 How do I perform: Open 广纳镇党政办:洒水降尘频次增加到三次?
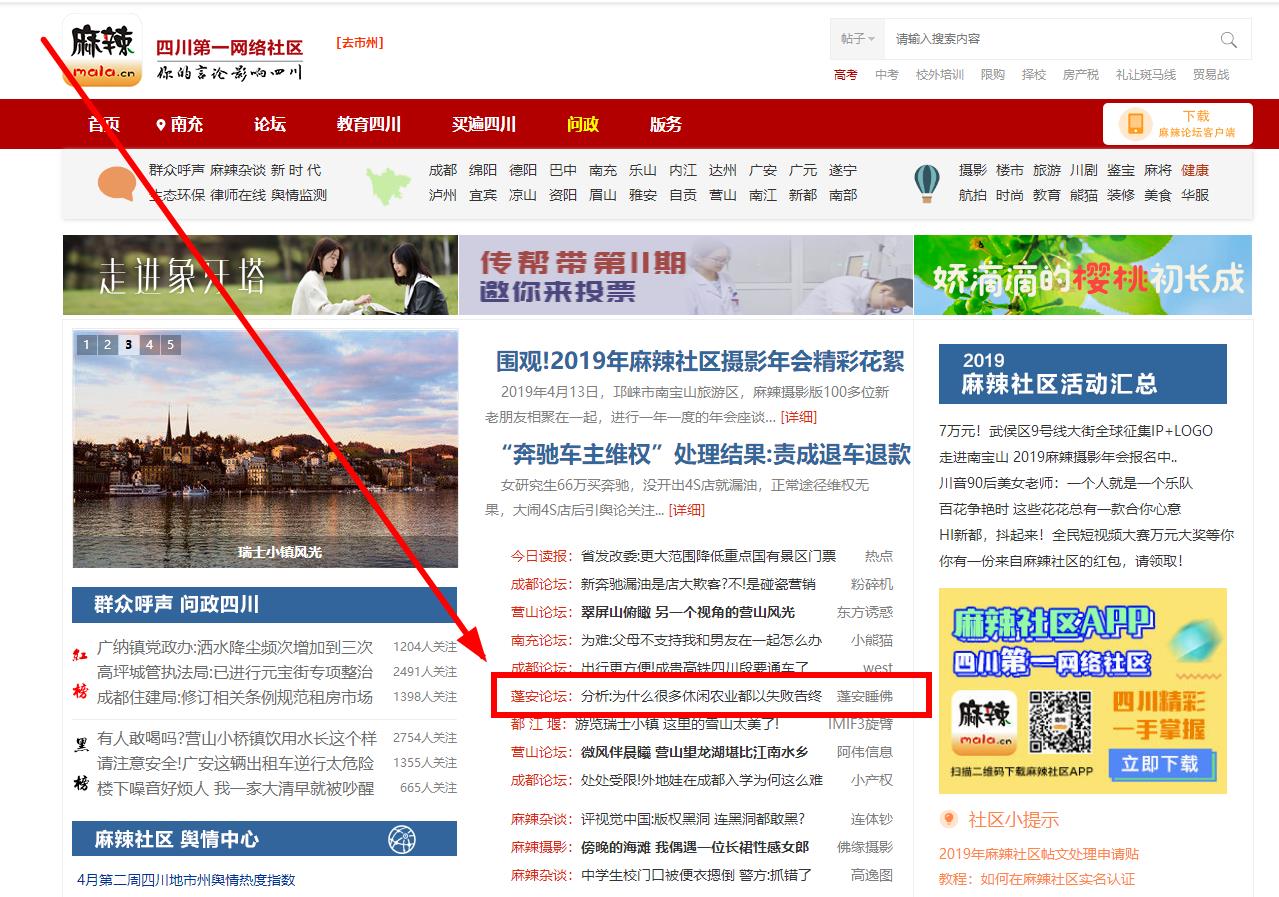pos(235,647)
